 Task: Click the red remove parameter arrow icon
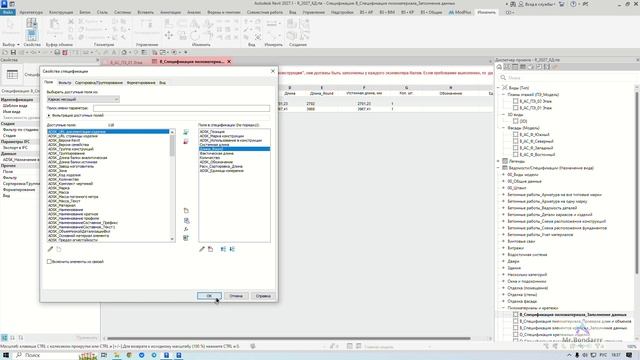[x=186, y=142]
